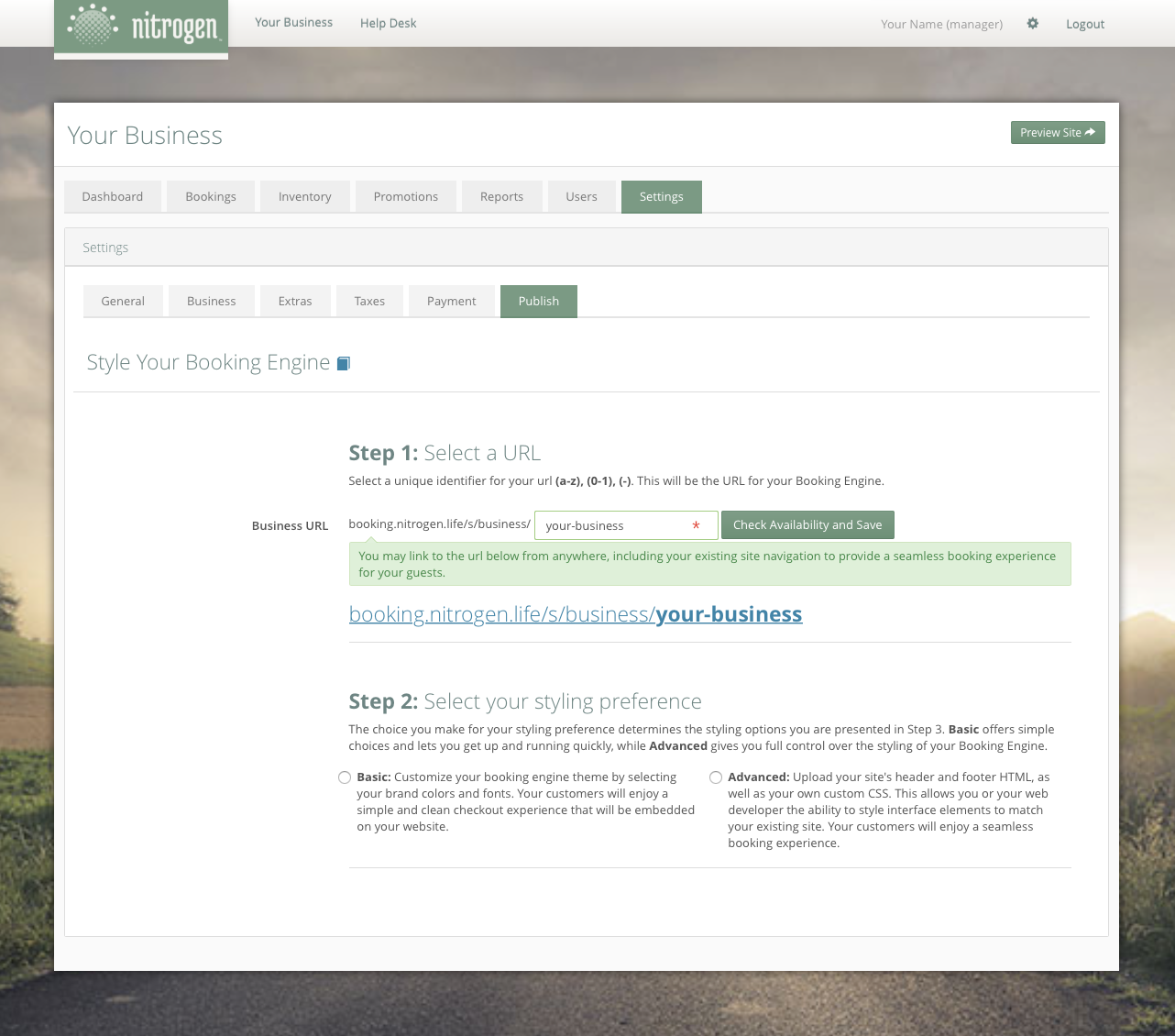The width and height of the screenshot is (1175, 1036).
Task: View the Reports tab
Action: pos(501,197)
